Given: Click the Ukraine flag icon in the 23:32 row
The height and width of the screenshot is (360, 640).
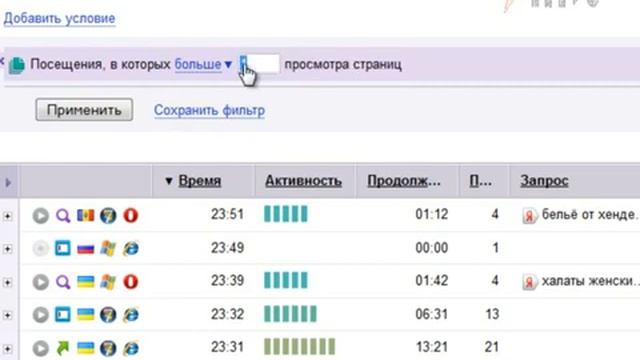Looking at the screenshot, I should click(86, 315).
